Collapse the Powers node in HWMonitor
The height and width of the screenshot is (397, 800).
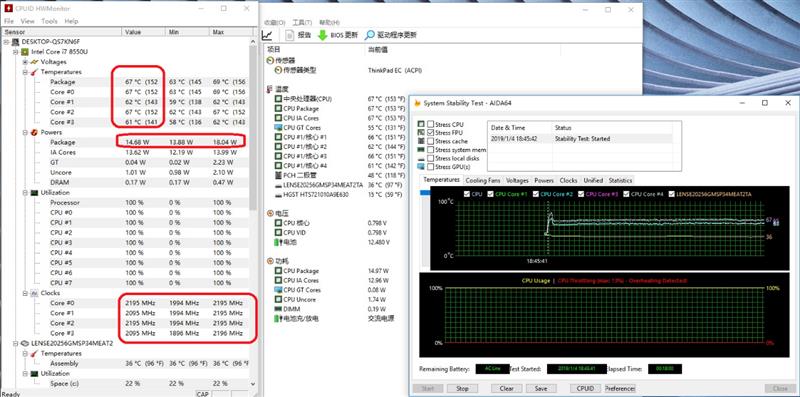tap(26, 132)
